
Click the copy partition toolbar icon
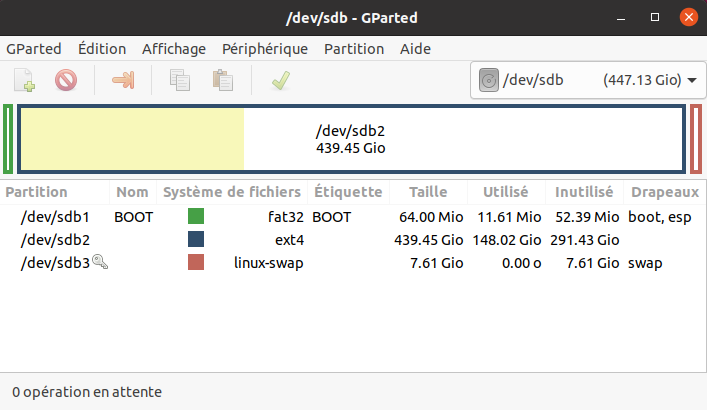point(180,80)
